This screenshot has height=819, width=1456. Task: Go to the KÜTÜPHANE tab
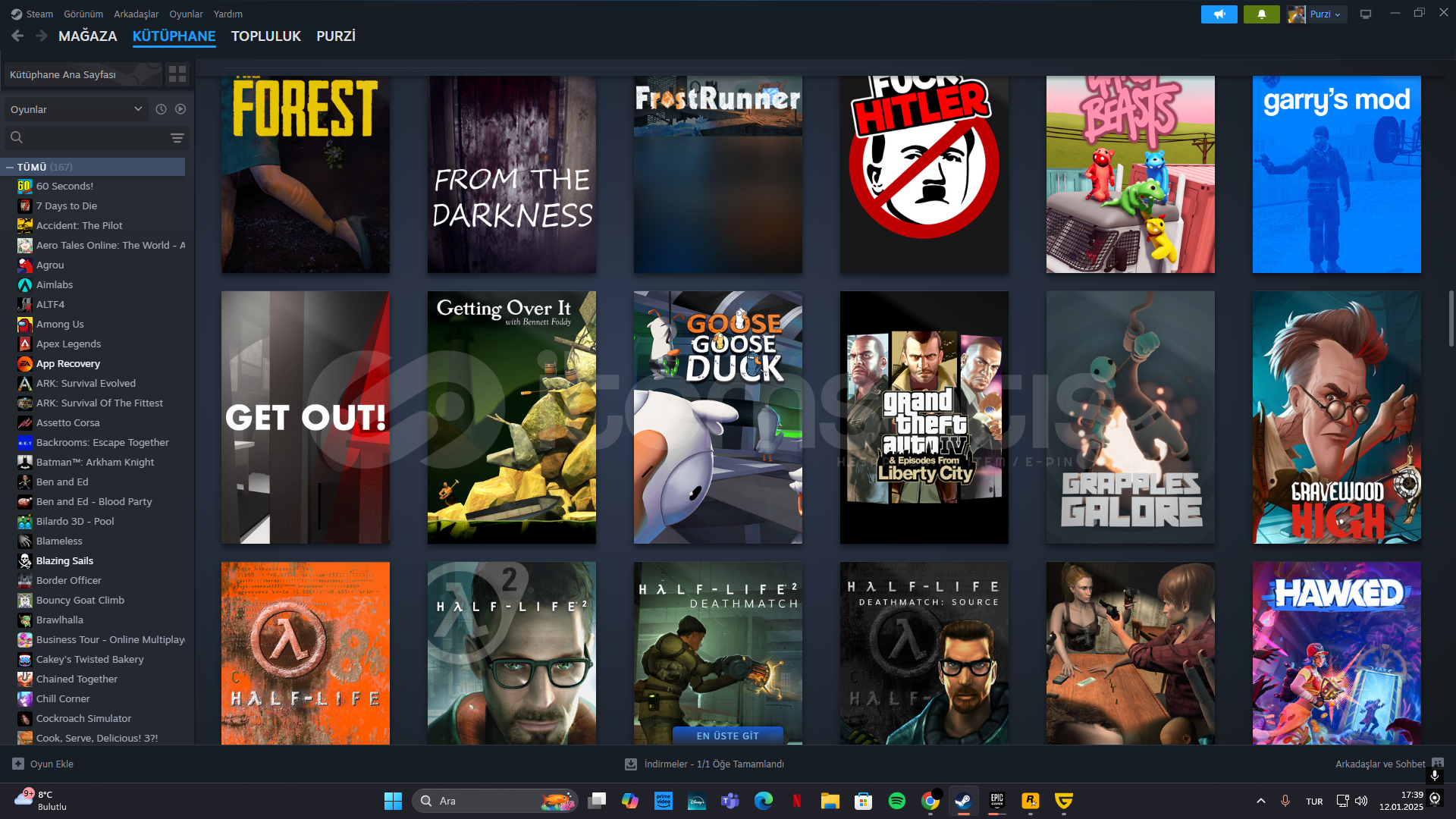click(174, 36)
